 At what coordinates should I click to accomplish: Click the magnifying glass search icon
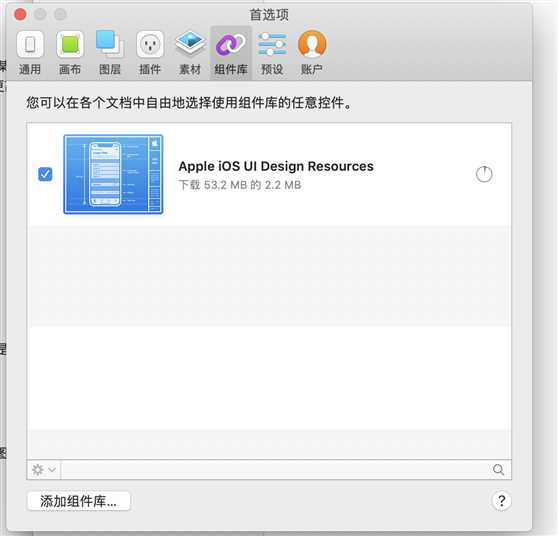(x=499, y=469)
